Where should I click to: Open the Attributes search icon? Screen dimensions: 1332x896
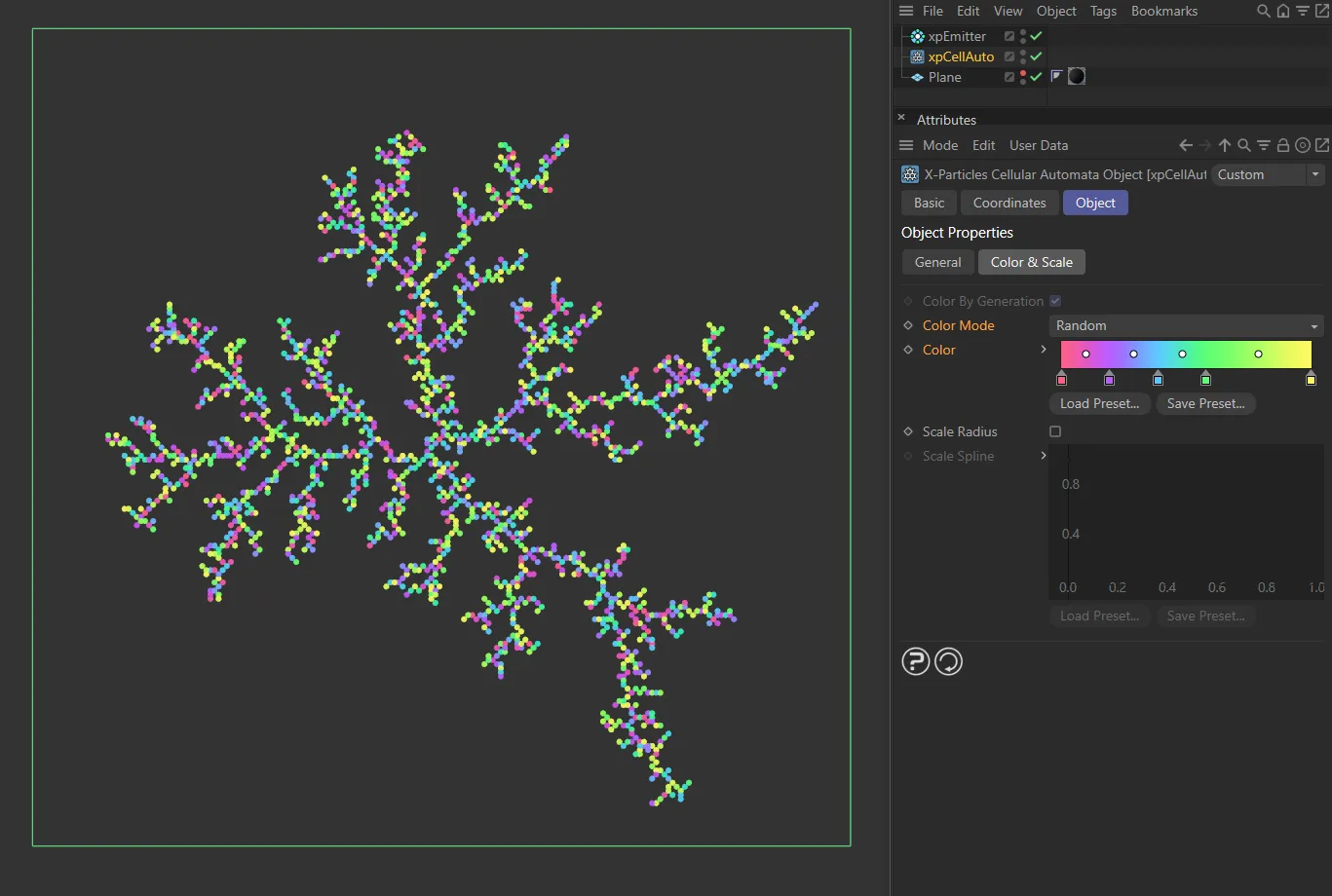pyautogui.click(x=1244, y=144)
